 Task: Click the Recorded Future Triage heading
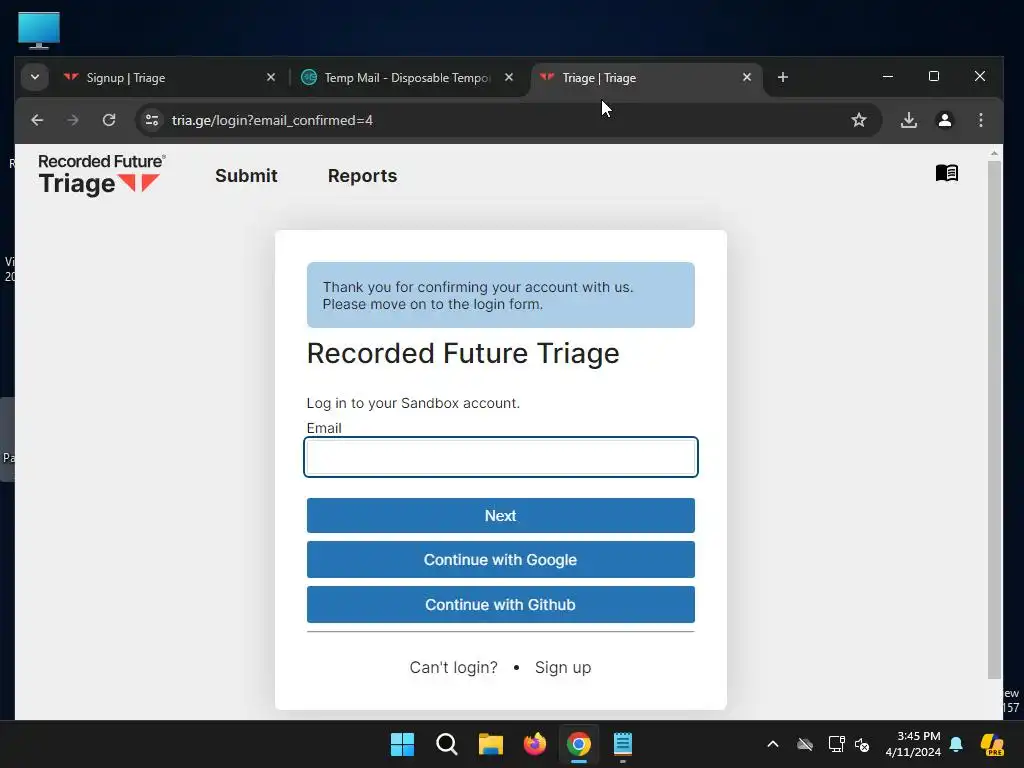[463, 353]
